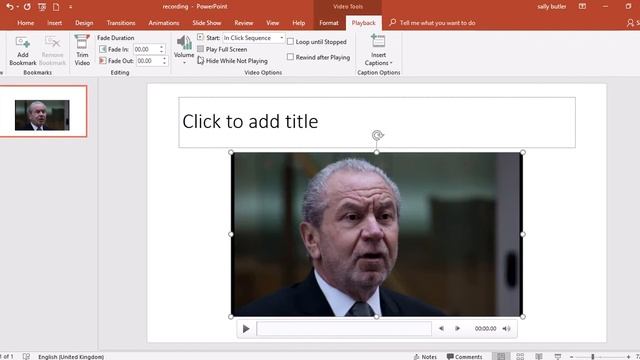Step the video forward
The width and height of the screenshot is (640, 360).
tap(458, 328)
